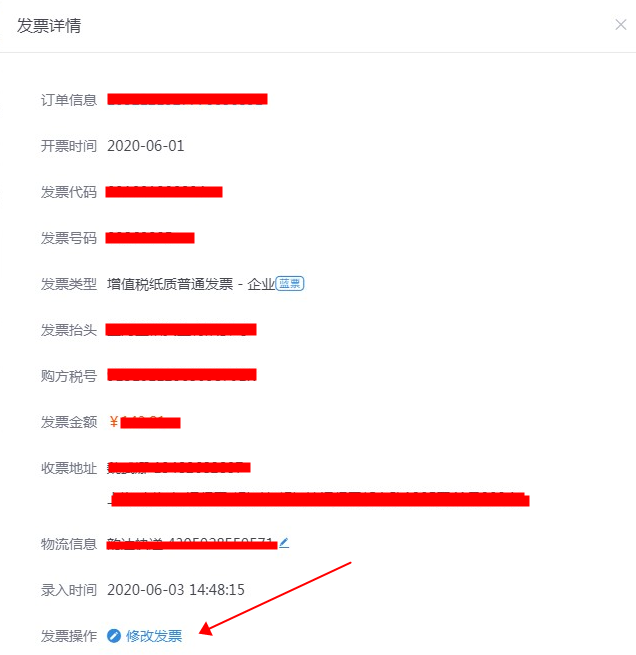Image resolution: width=636 pixels, height=655 pixels.
Task: Close the 发票详情 dialog
Action: tap(621, 25)
